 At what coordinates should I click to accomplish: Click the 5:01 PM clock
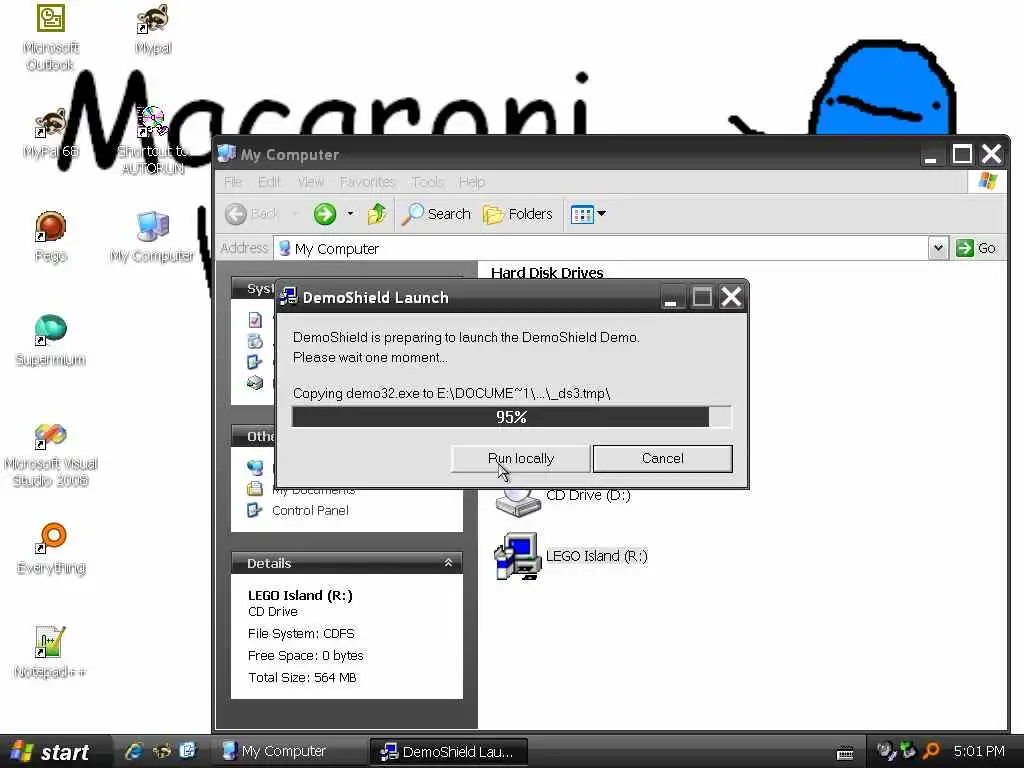[979, 752]
